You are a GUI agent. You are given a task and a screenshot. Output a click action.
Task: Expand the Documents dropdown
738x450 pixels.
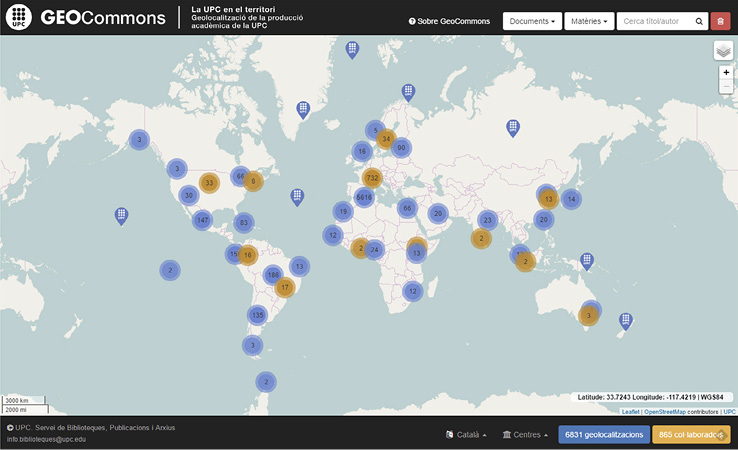pyautogui.click(x=531, y=21)
